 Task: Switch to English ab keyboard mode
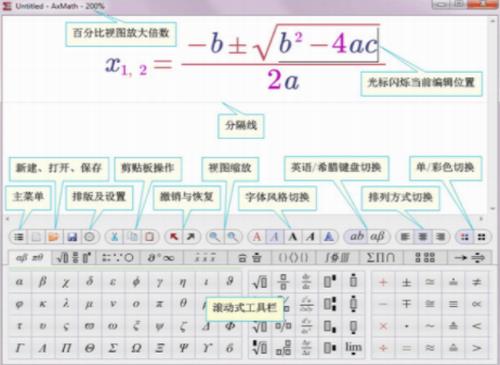pos(356,237)
